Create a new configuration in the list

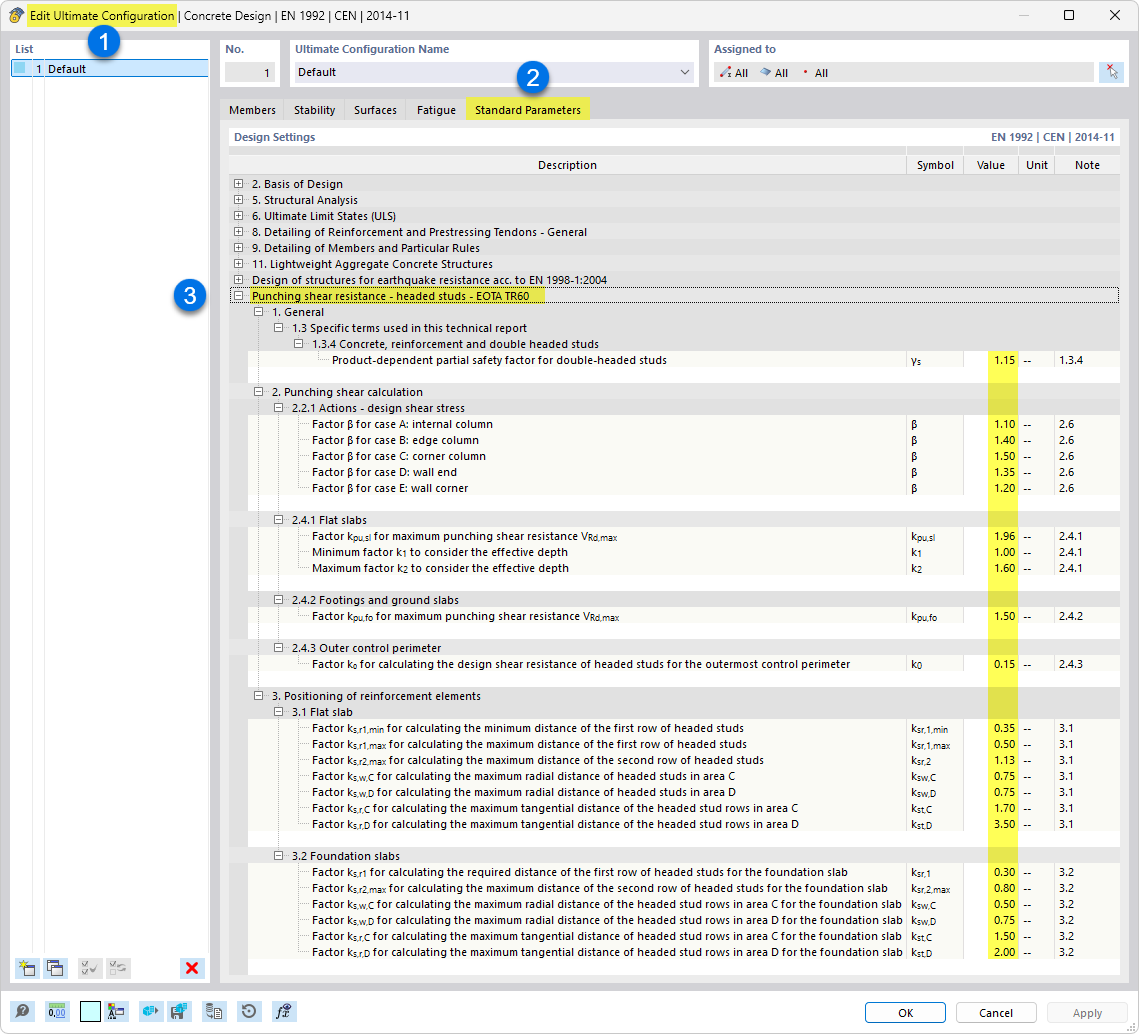pos(27,968)
